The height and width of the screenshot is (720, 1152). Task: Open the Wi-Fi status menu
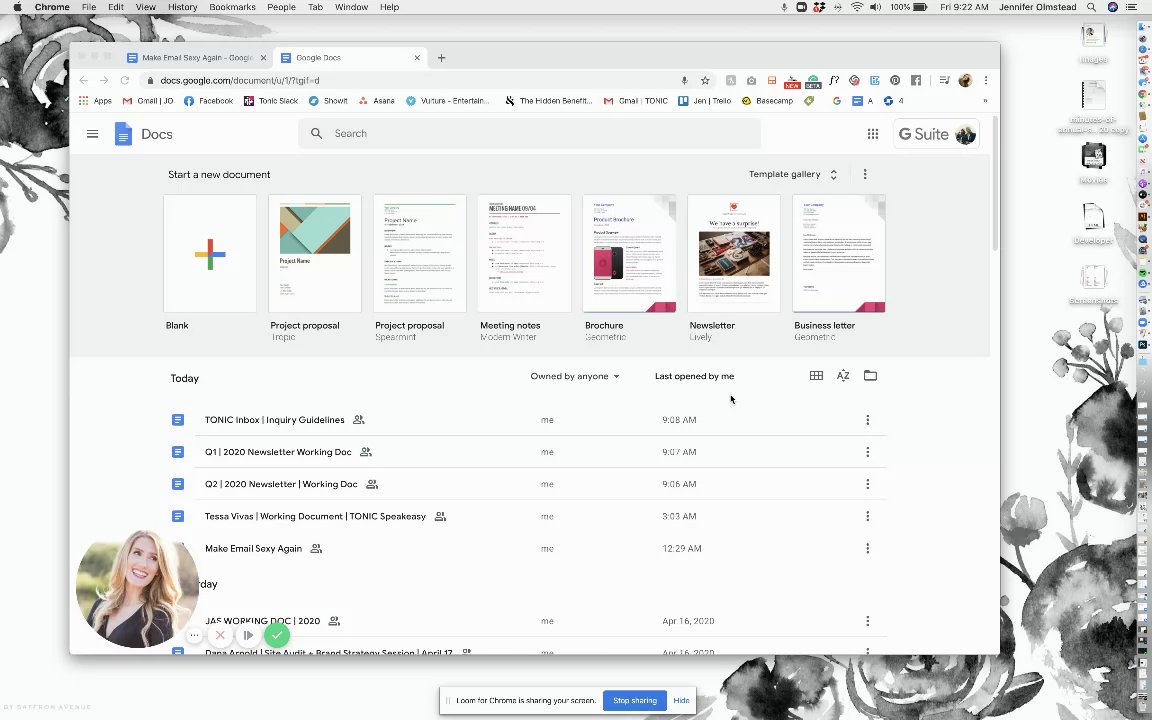coord(857,7)
